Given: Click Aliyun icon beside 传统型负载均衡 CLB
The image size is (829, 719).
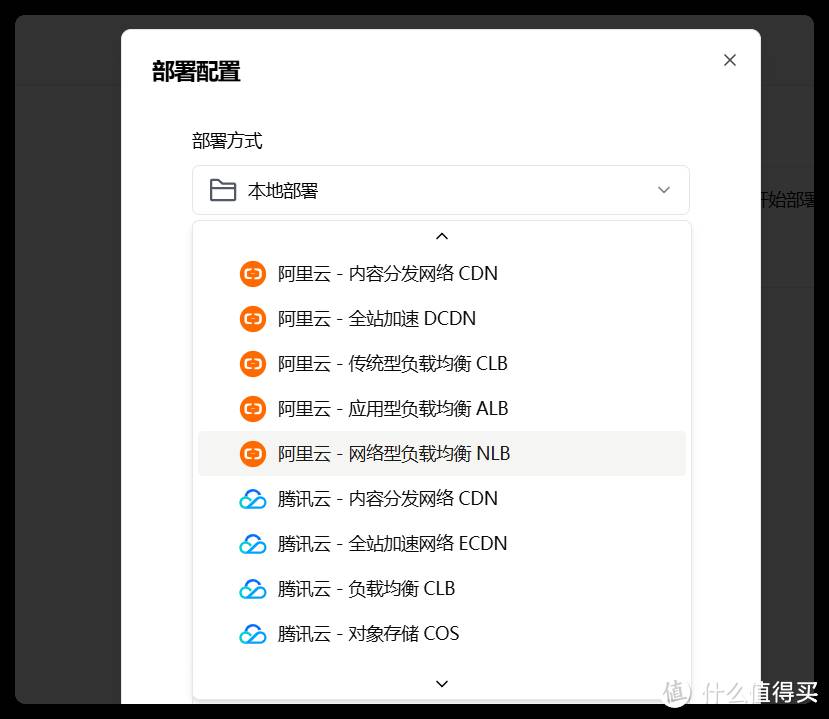Looking at the screenshot, I should pyautogui.click(x=253, y=364).
